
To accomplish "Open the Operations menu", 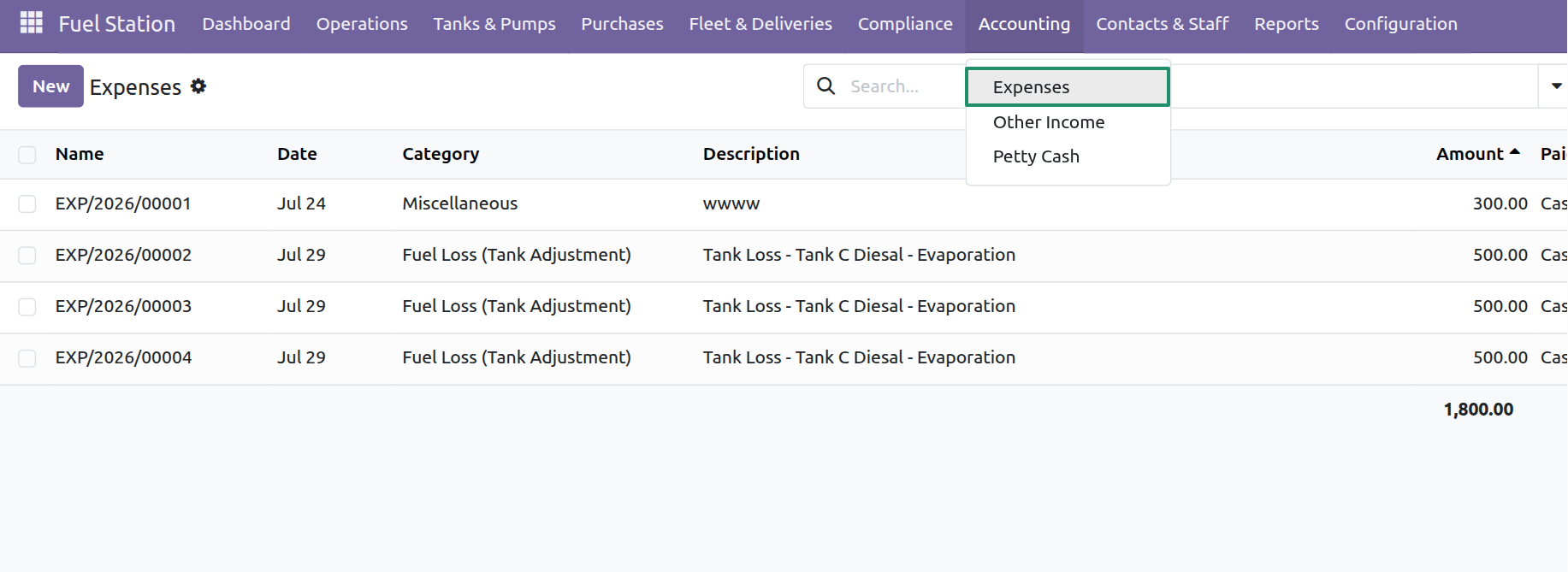I will click(x=362, y=24).
